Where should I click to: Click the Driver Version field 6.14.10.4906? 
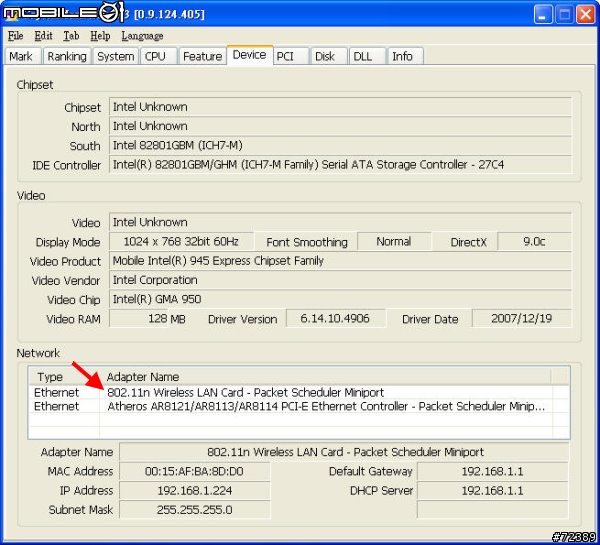336,318
